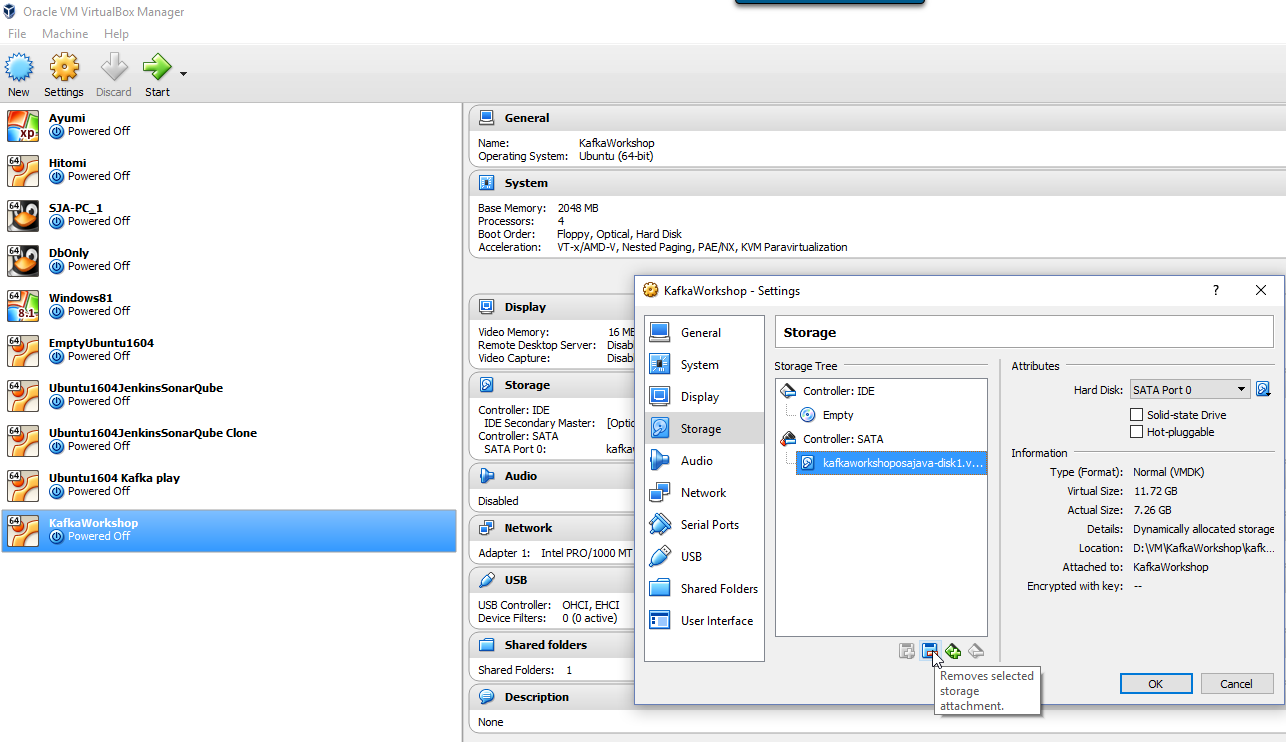Enable the Solid-state Drive checkbox
Screen dimensions: 1286x742
[1137, 415]
